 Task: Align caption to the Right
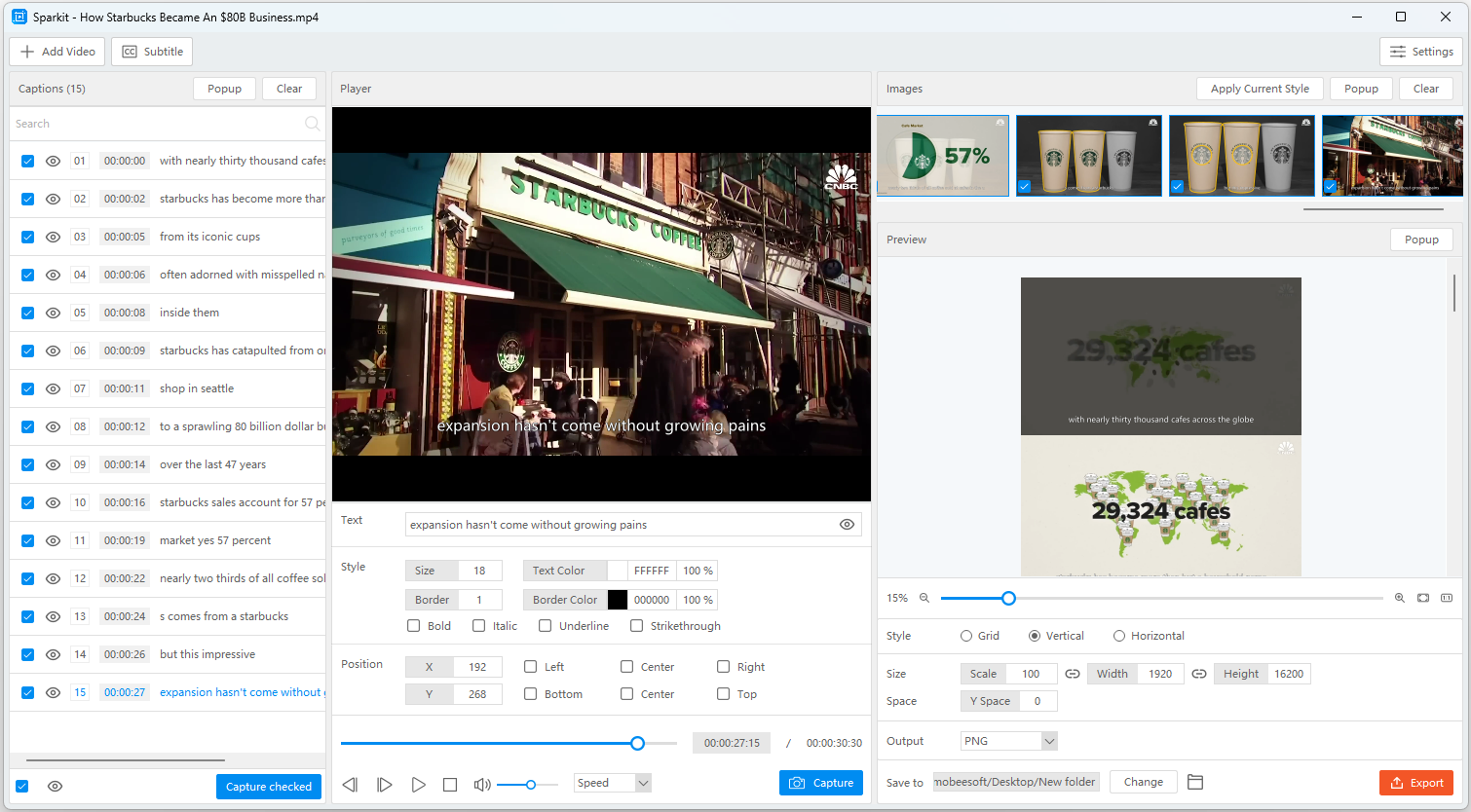coord(724,667)
